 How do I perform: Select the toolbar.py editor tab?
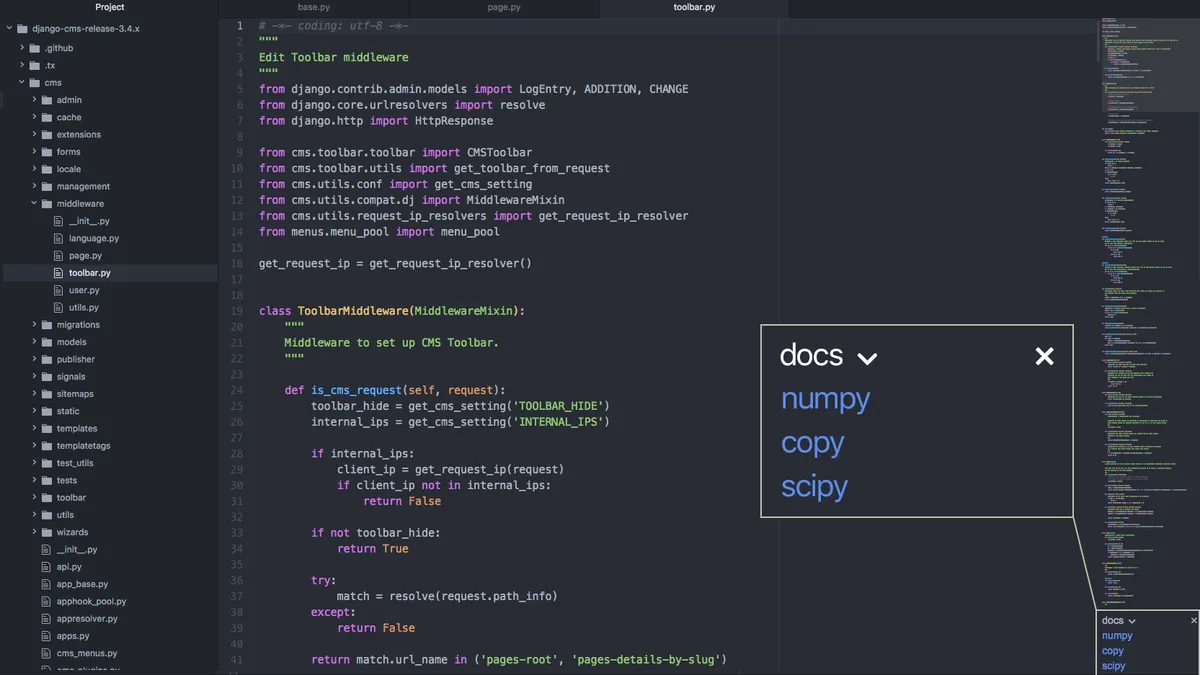tap(694, 8)
